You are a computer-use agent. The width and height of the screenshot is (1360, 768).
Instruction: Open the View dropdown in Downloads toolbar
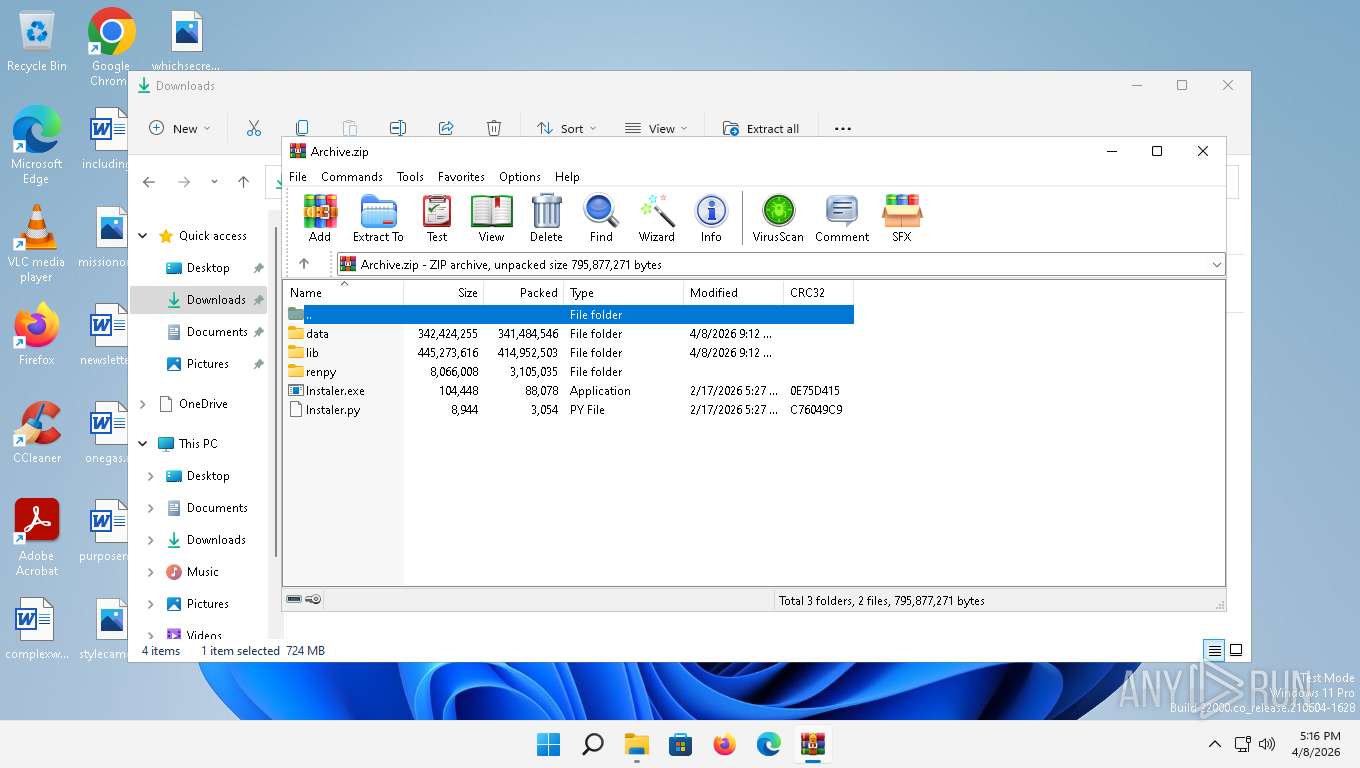pyautogui.click(x=656, y=128)
